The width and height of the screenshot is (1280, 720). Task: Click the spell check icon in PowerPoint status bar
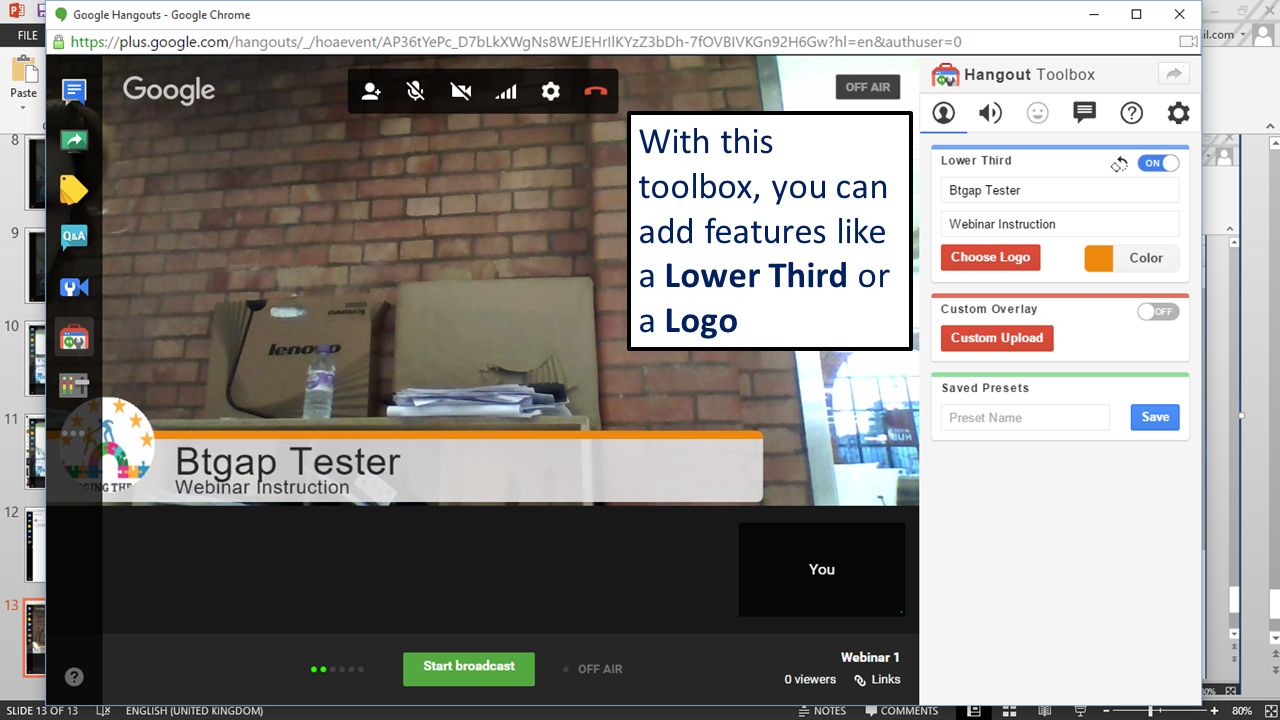pyautogui.click(x=102, y=711)
